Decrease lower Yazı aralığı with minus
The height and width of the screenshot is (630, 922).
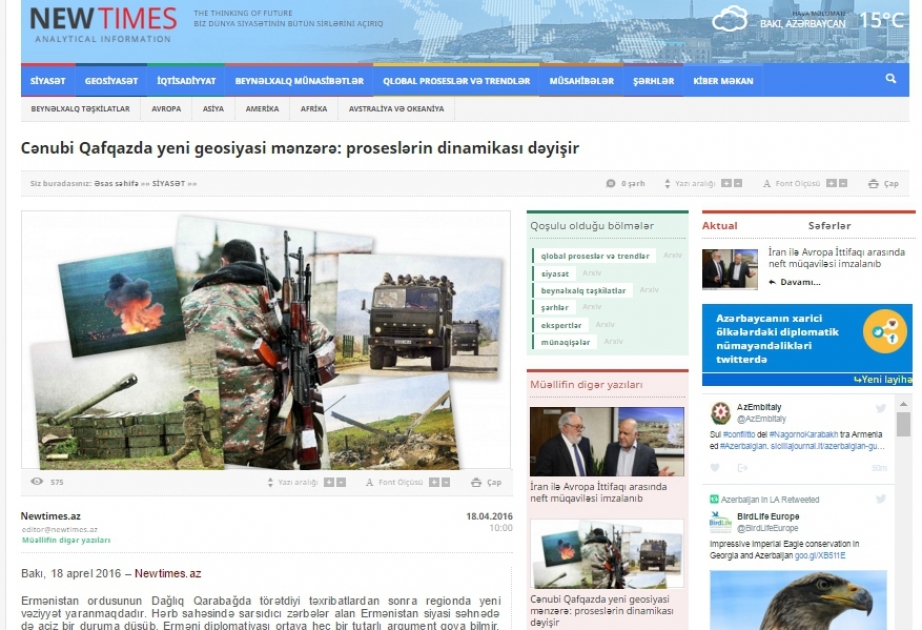(x=340, y=482)
